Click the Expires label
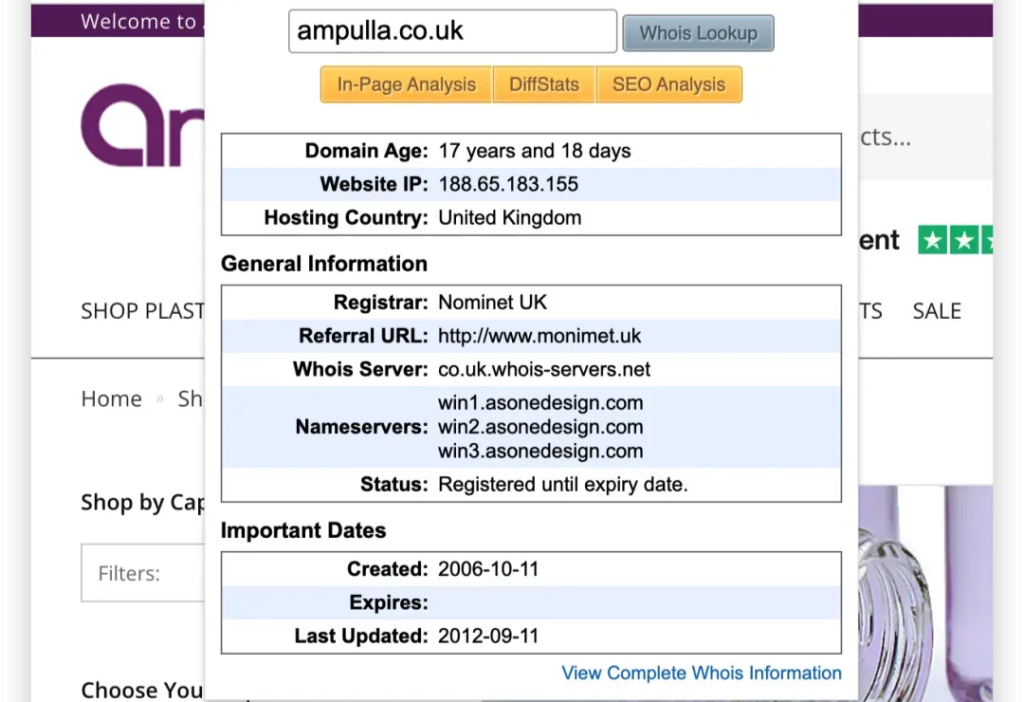 (389, 602)
